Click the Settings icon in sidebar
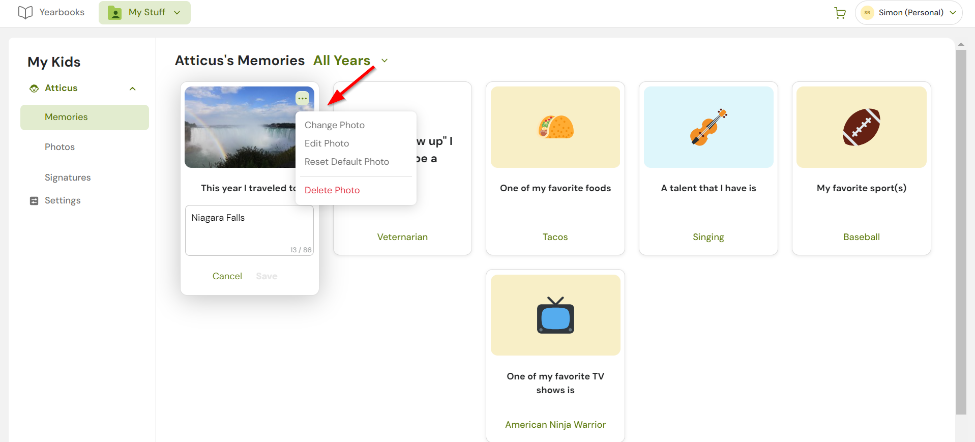 click(34, 201)
